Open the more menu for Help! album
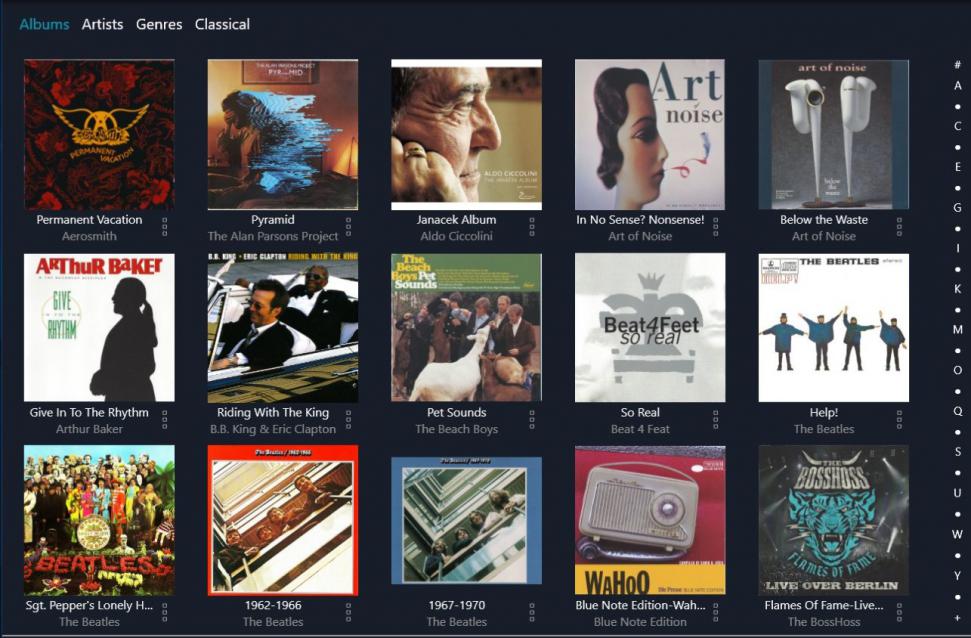Image resolution: width=971 pixels, height=638 pixels. click(x=899, y=419)
